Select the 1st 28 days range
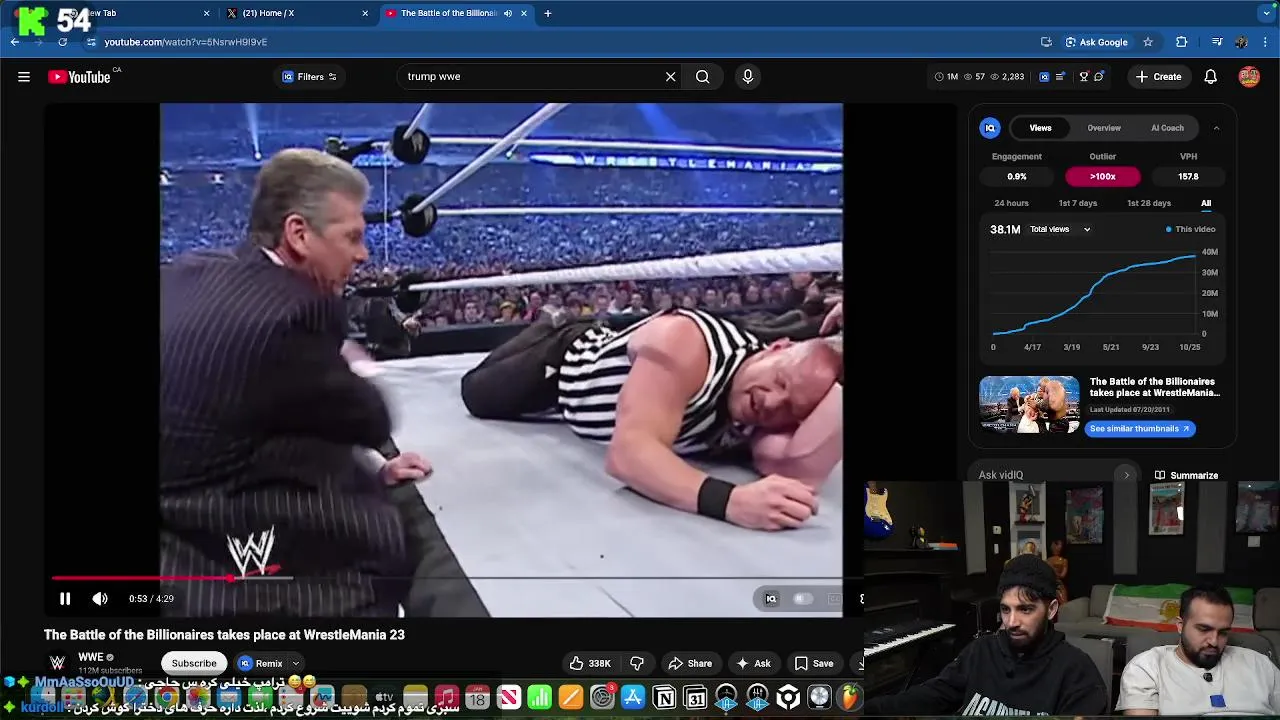The height and width of the screenshot is (720, 1280). pos(1149,203)
